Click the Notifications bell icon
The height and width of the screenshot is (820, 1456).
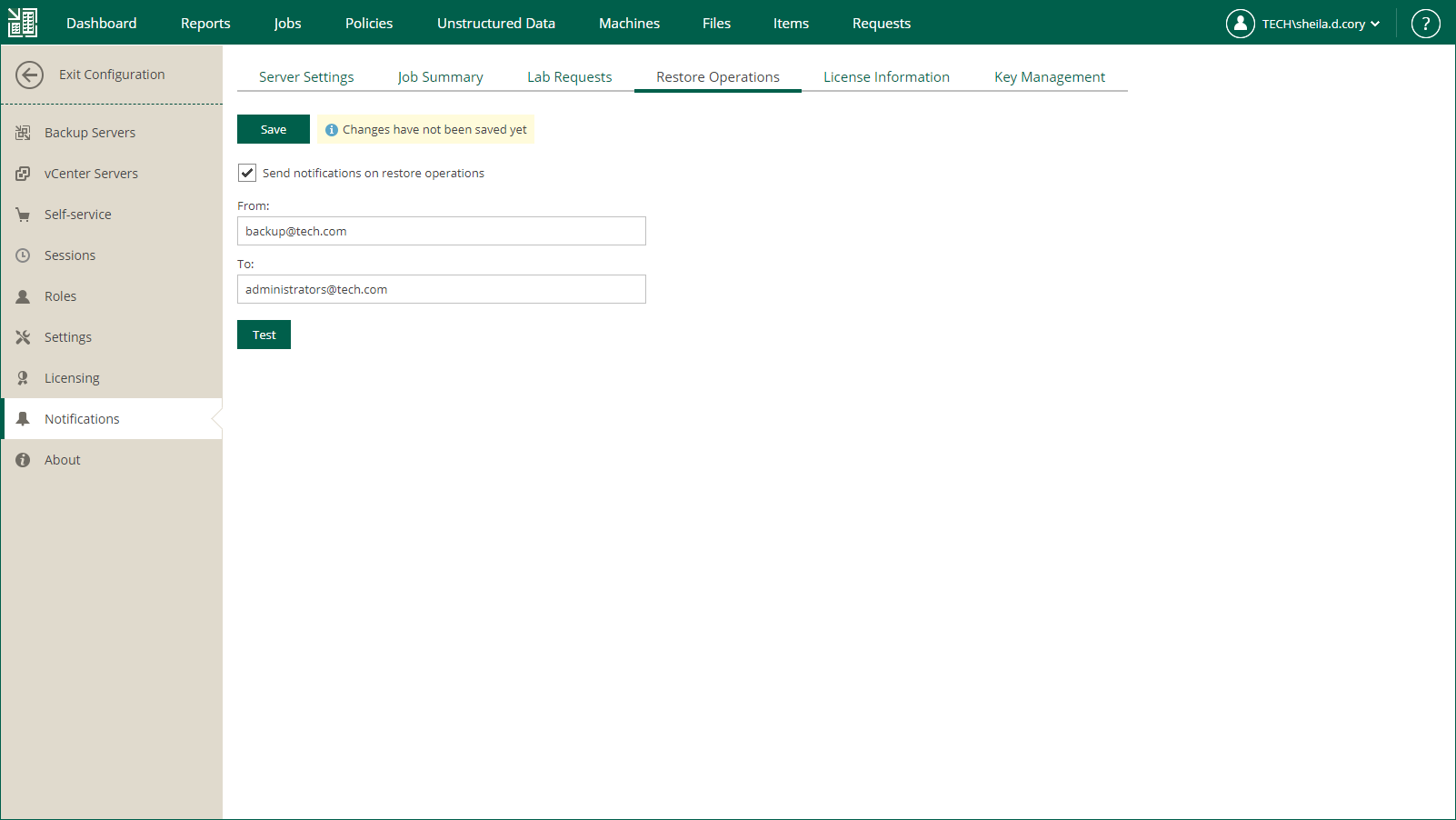[x=23, y=418]
